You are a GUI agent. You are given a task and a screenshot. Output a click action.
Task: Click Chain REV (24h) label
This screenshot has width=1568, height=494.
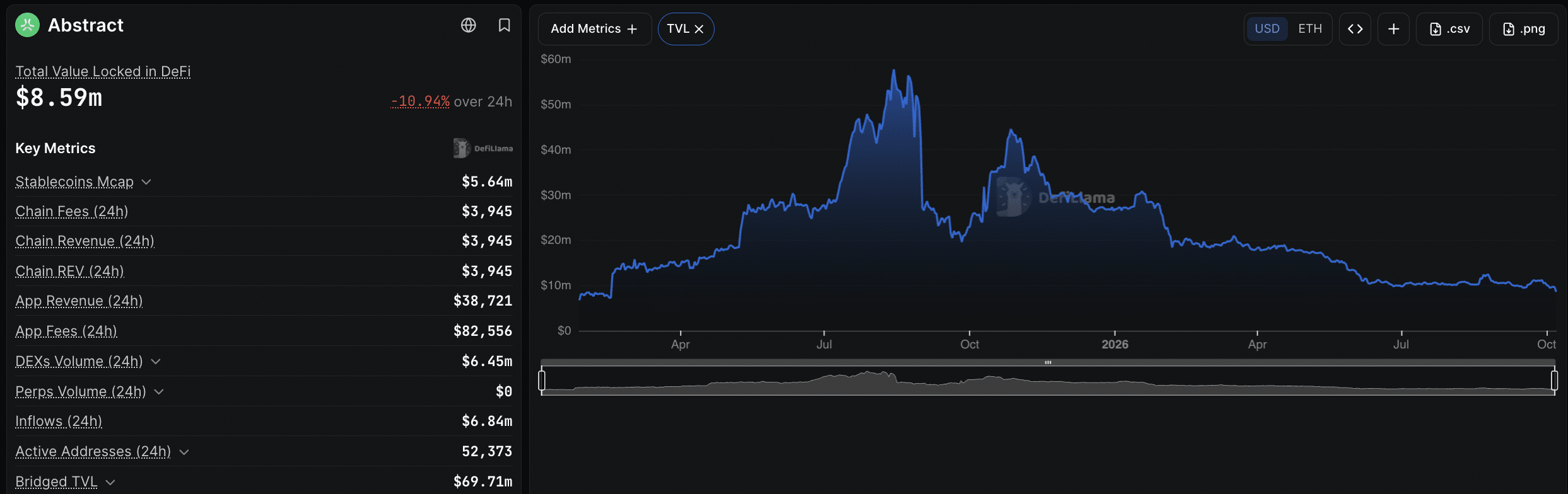click(x=69, y=272)
